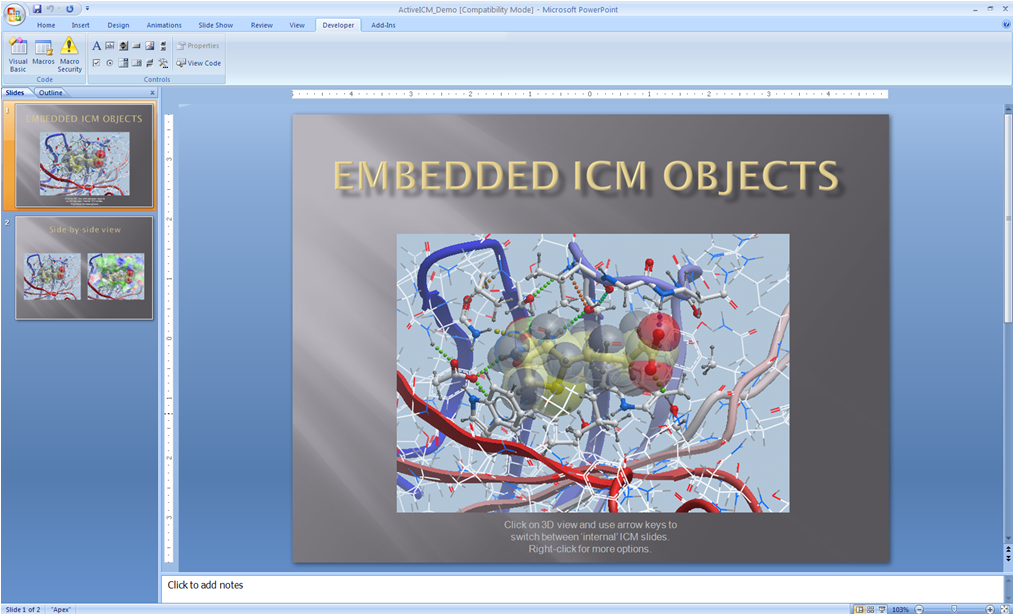The height and width of the screenshot is (615, 1014).
Task: Zoom out with the minus button
Action: 919,610
